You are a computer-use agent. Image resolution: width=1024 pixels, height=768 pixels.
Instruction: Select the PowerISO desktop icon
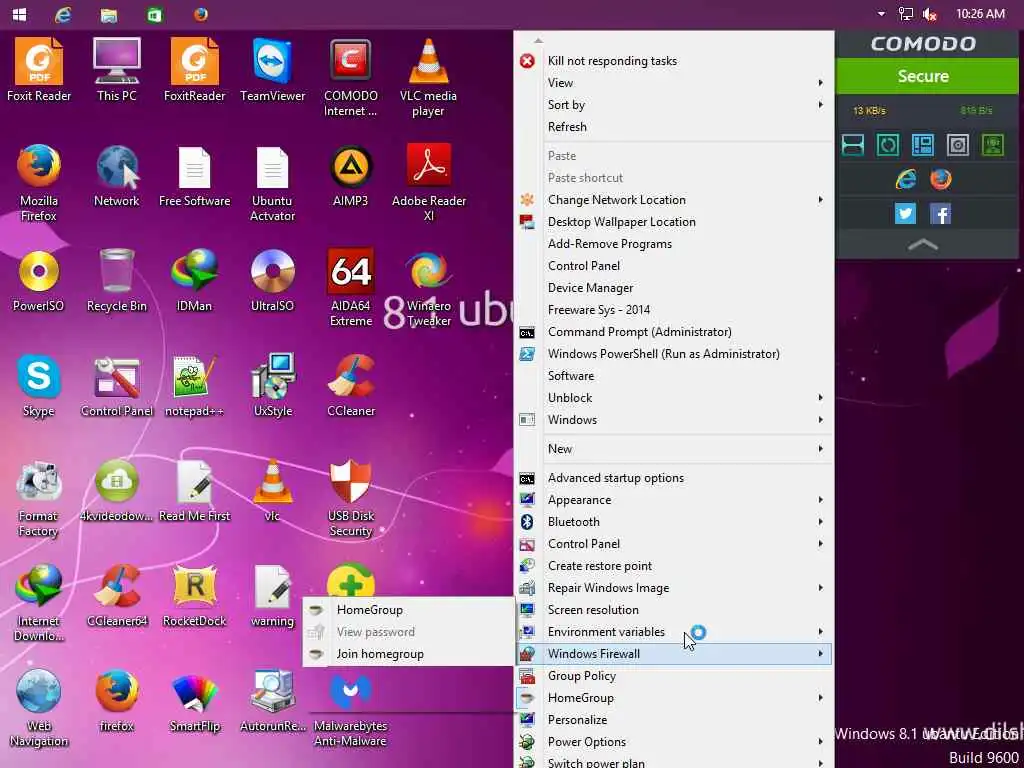click(39, 280)
